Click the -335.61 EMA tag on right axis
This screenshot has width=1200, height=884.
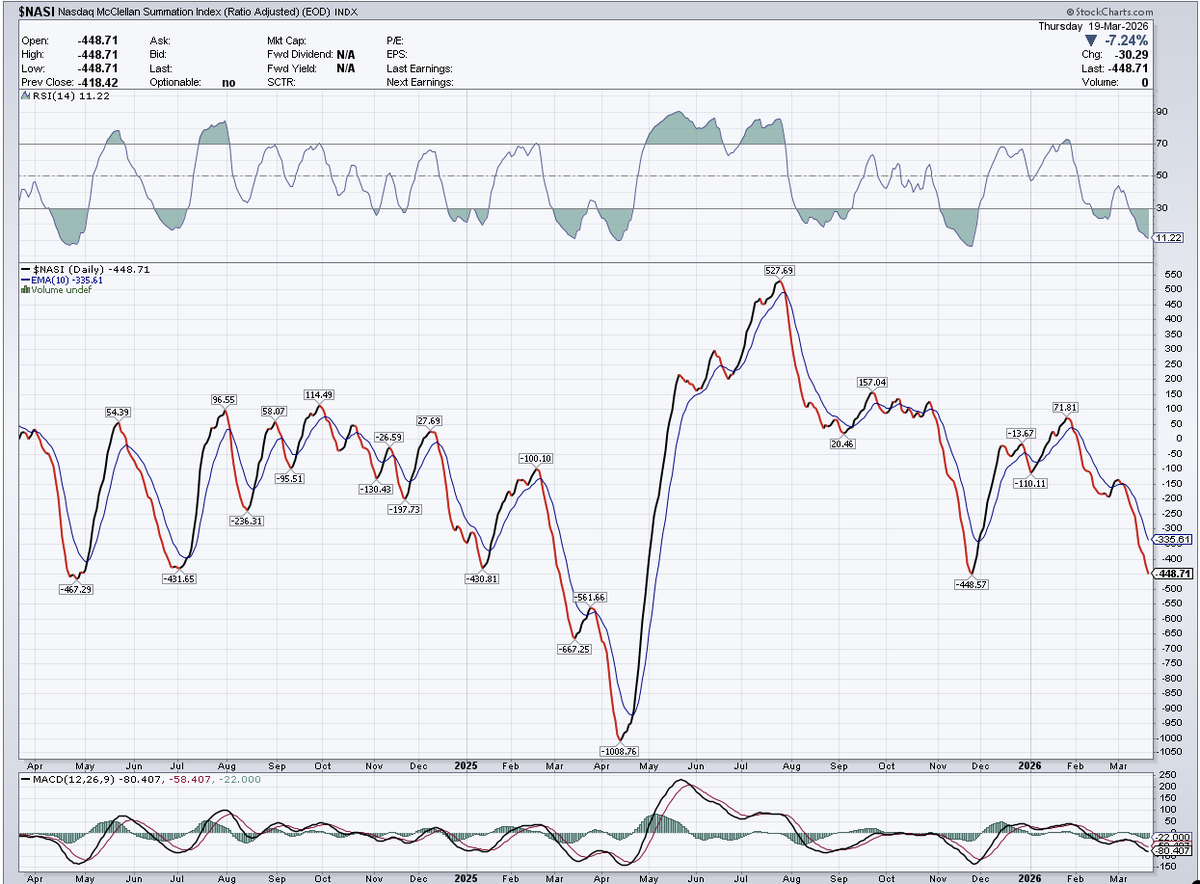click(x=1172, y=539)
